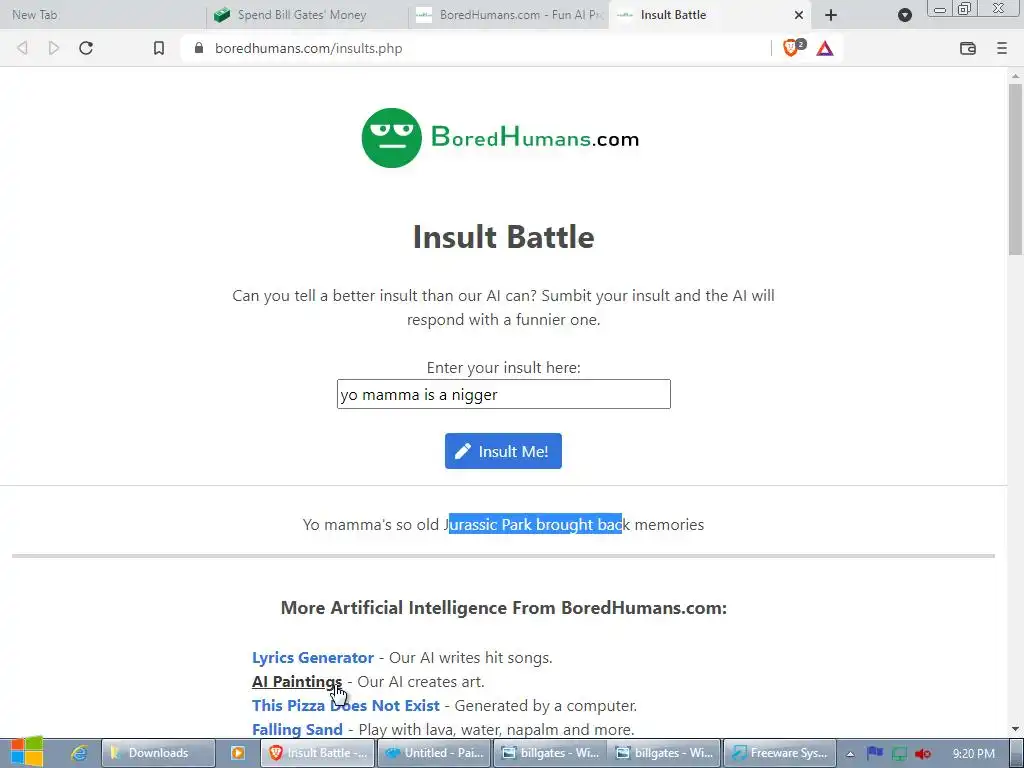This screenshot has height=768, width=1024.
Task: Select the Insult Battle Brave taskbar button
Action: click(318, 753)
